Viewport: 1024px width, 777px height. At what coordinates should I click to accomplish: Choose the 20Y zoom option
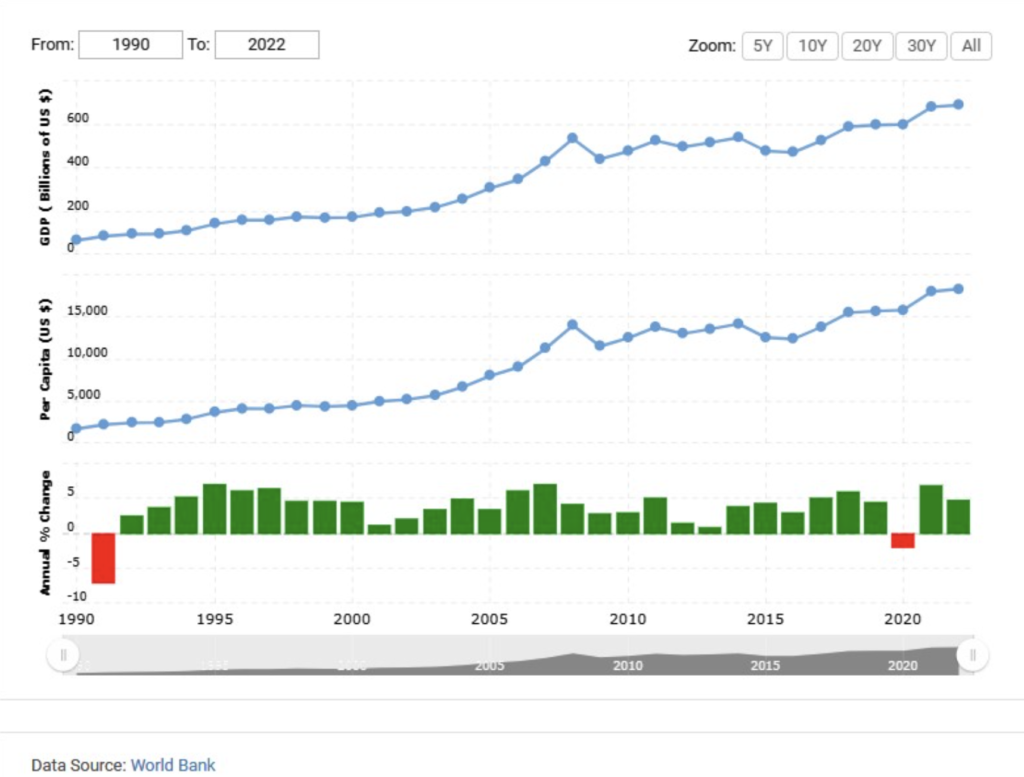pyautogui.click(x=867, y=46)
